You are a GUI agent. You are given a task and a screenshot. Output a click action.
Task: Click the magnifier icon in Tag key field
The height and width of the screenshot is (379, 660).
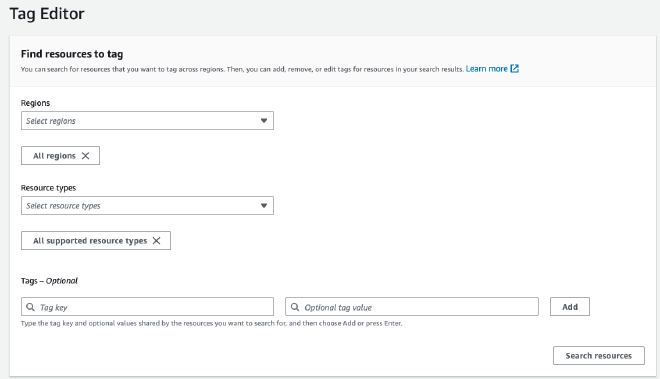[30, 307]
